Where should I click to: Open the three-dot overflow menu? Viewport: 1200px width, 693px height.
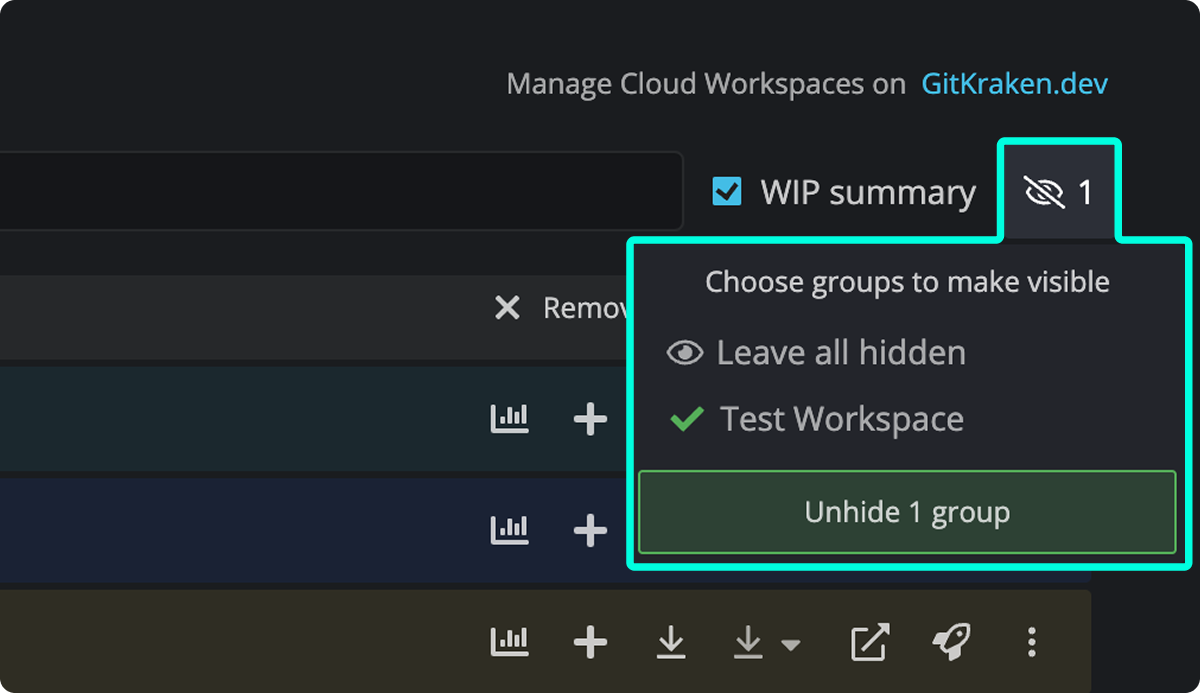(1031, 641)
